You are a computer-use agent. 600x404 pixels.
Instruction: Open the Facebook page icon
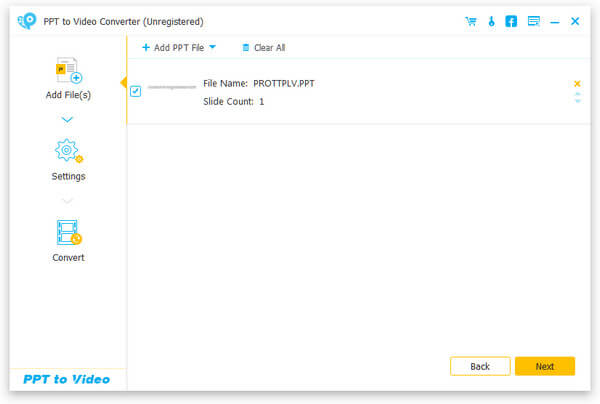pyautogui.click(x=511, y=21)
